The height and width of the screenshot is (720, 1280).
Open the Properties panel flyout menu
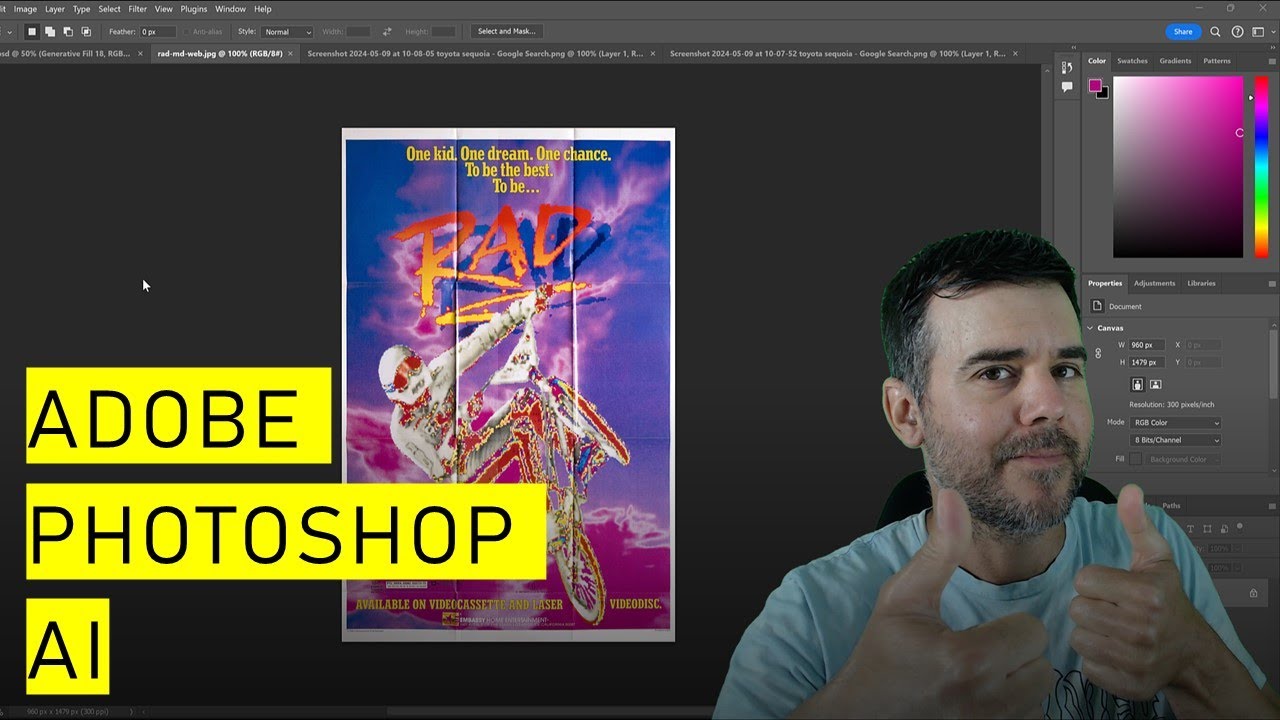pos(1270,283)
